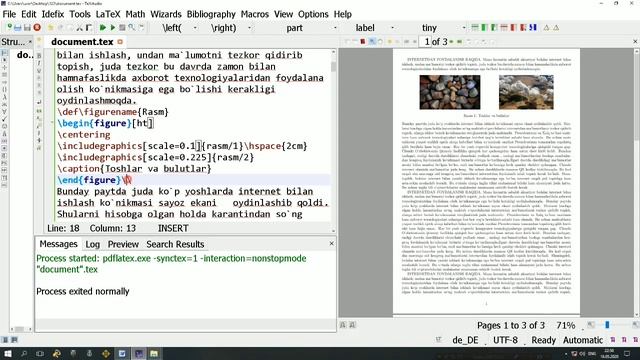Click the Windows Start button
Viewport: 640px width, 360px height.
pos(8,353)
